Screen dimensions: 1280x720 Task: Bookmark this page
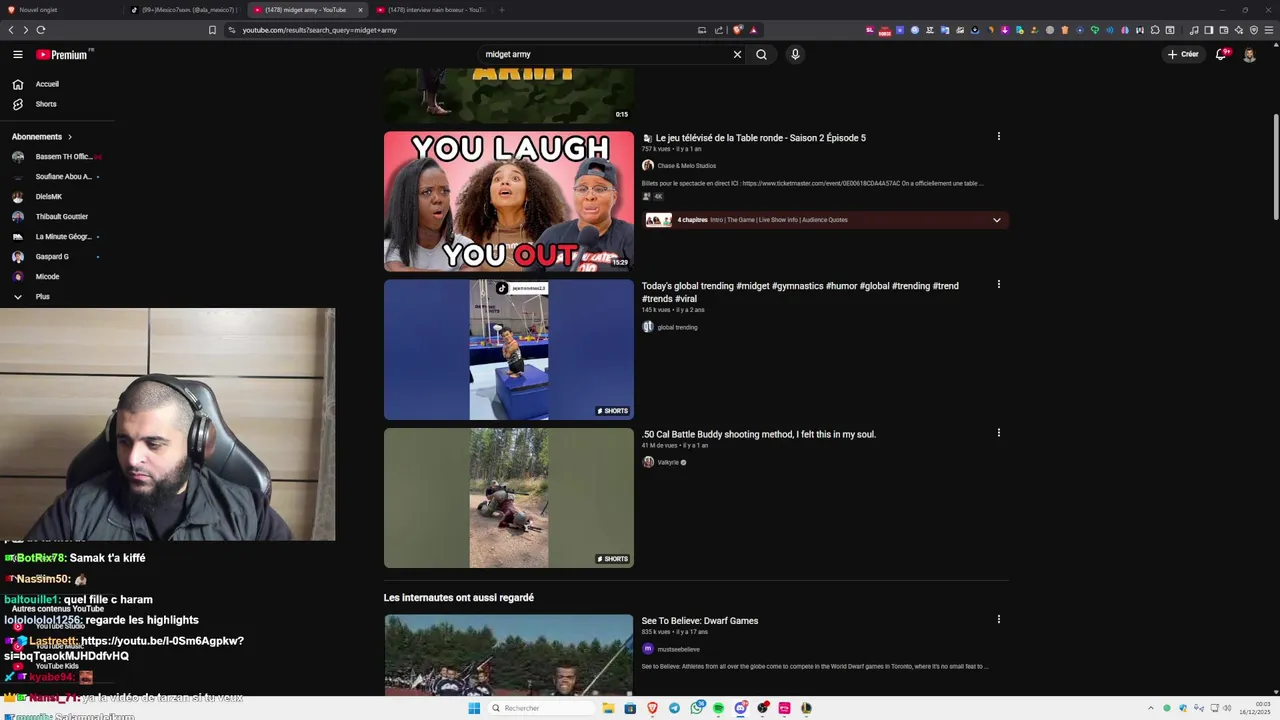[x=212, y=30]
